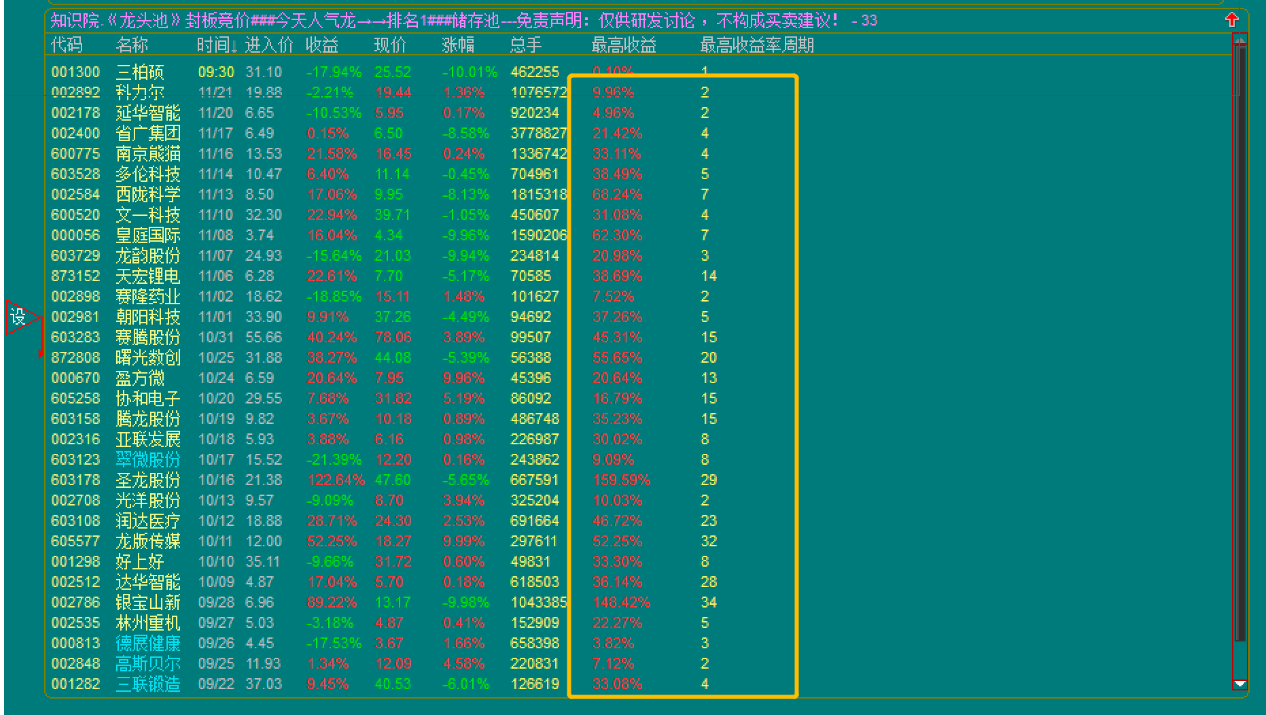
Task: Sort by 收益 column header
Action: click(x=322, y=45)
